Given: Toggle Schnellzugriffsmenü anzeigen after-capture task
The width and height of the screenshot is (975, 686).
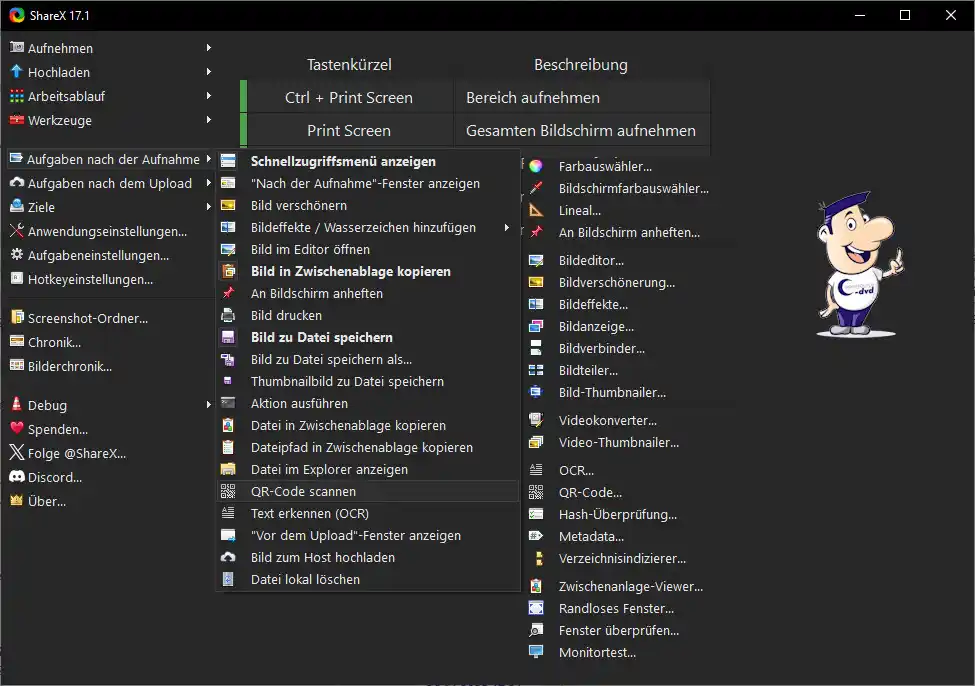Looking at the screenshot, I should (368, 161).
